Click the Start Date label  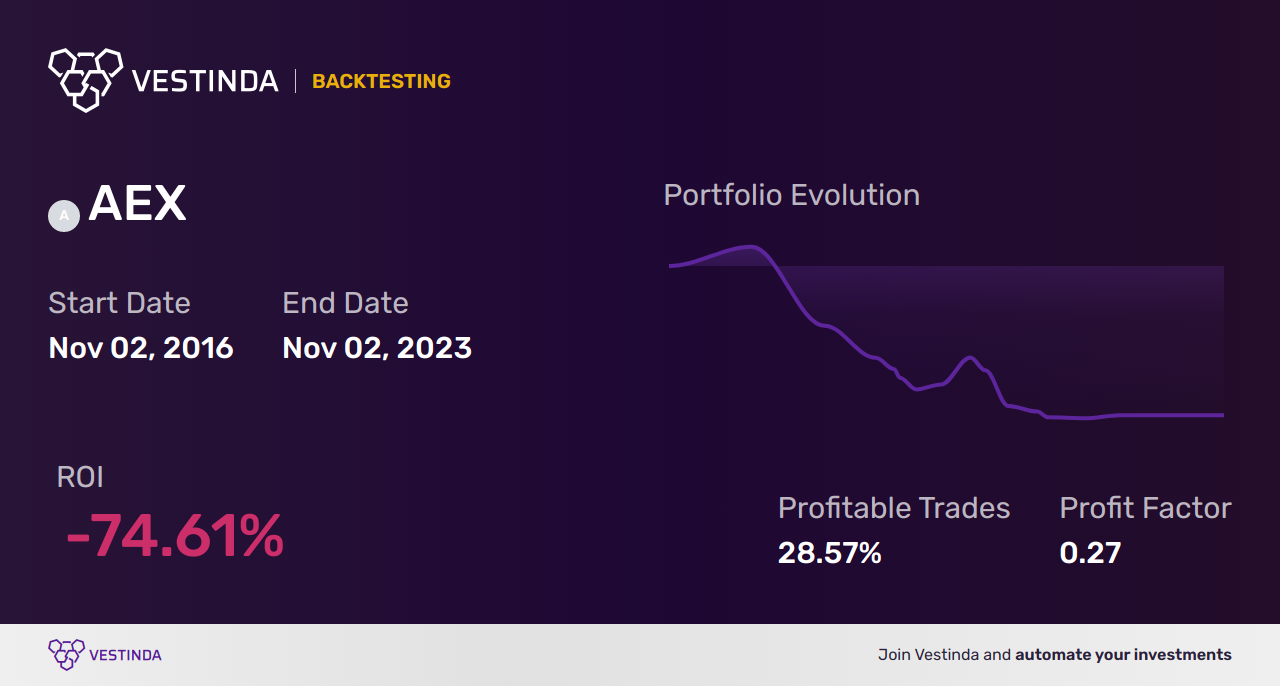[119, 303]
